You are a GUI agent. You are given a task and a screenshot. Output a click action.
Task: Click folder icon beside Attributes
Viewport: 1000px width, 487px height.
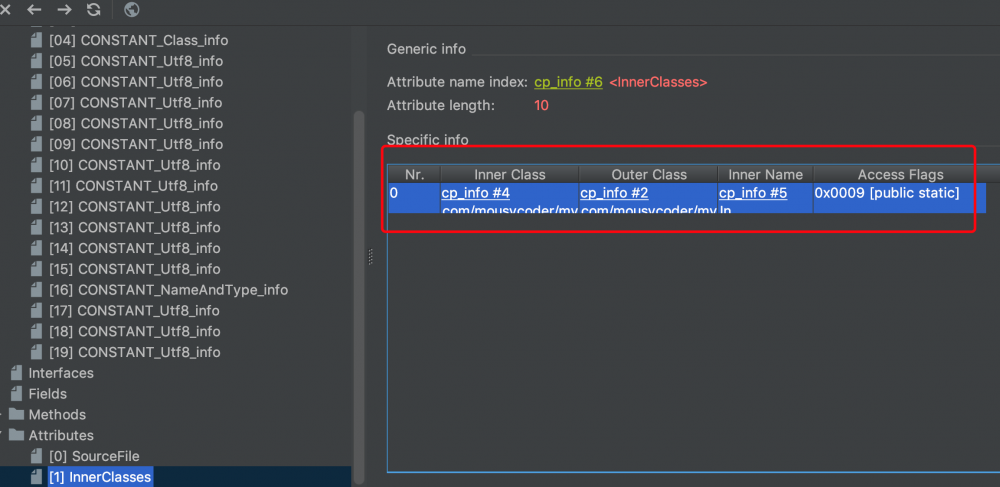point(16,435)
